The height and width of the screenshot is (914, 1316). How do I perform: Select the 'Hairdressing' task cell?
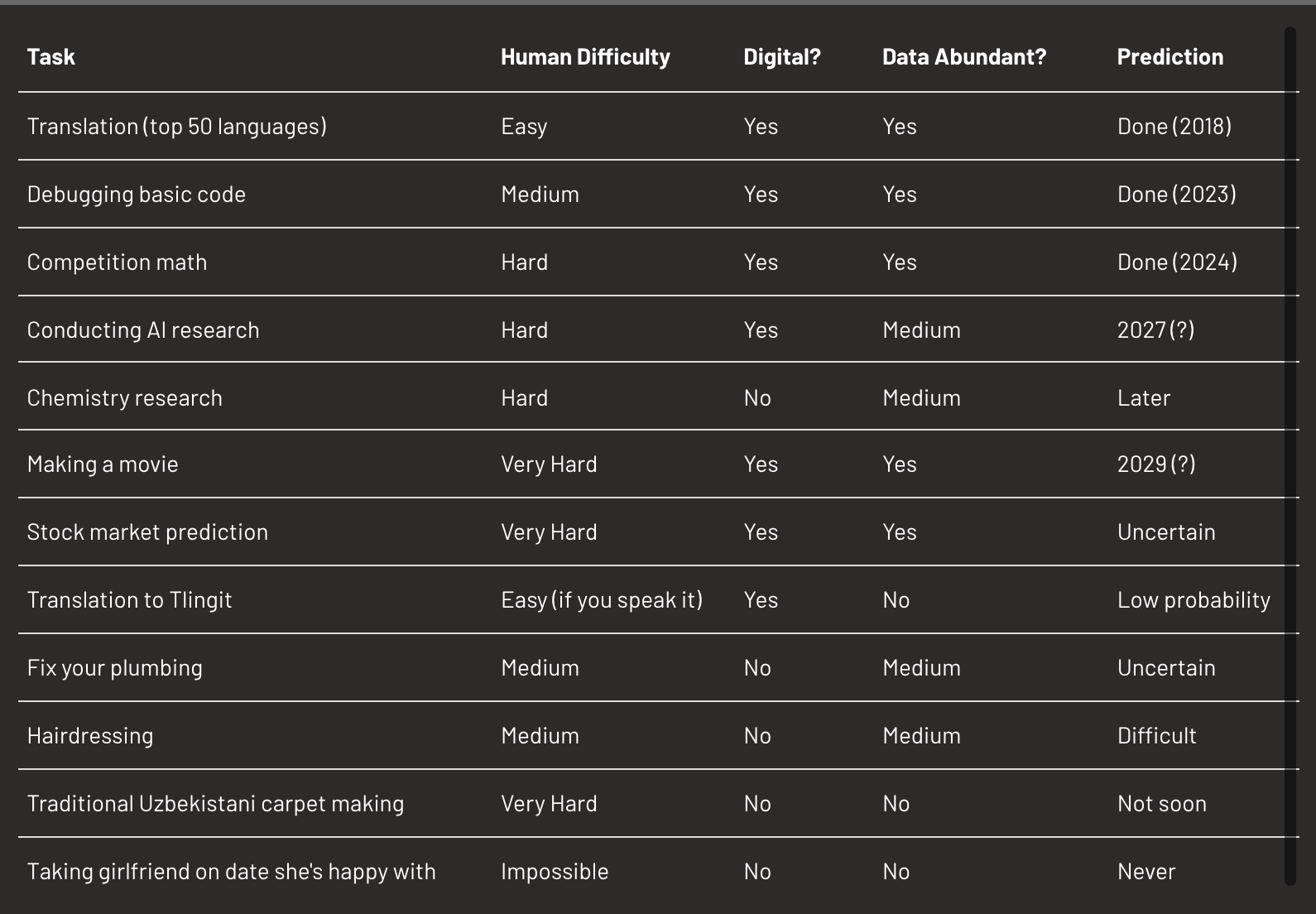pyautogui.click(x=90, y=736)
